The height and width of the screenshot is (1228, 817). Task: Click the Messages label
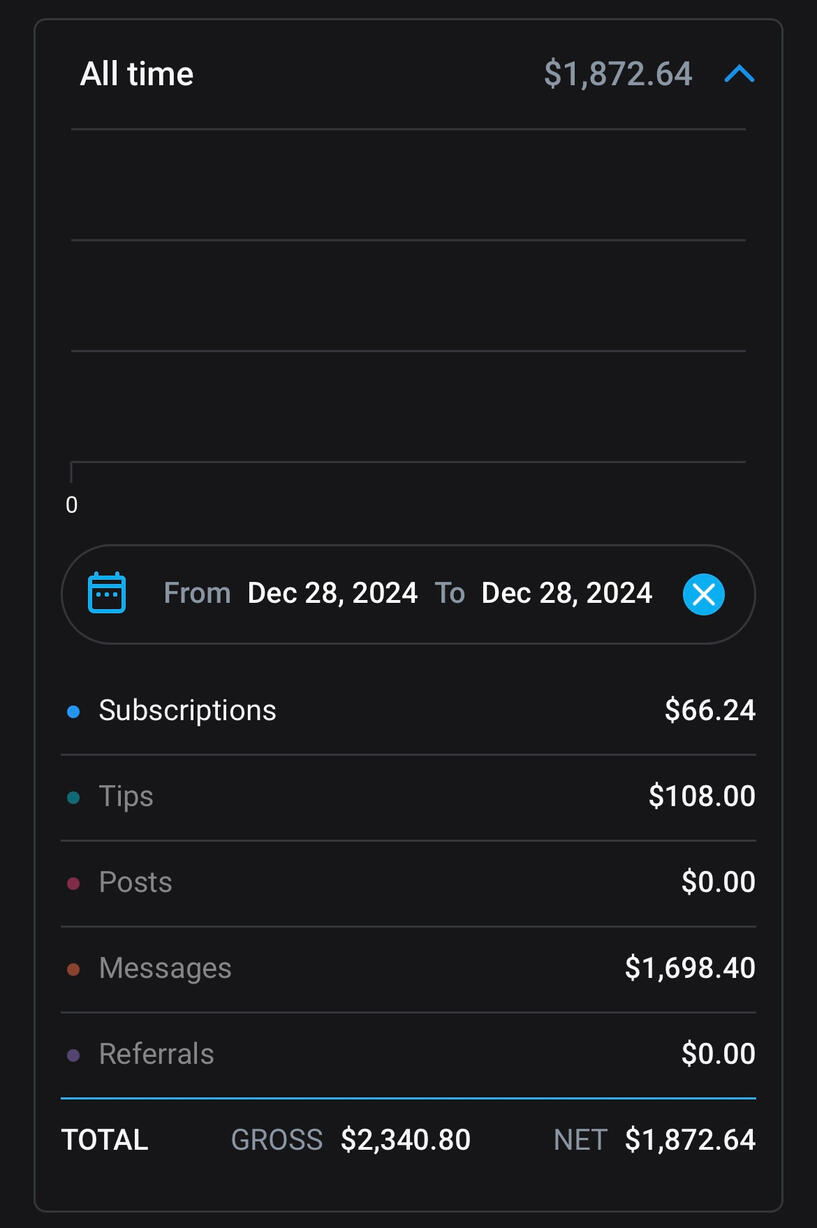point(165,969)
